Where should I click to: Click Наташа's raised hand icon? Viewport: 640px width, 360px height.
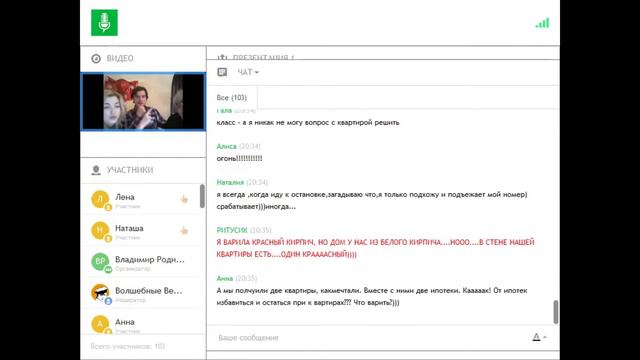(x=184, y=230)
